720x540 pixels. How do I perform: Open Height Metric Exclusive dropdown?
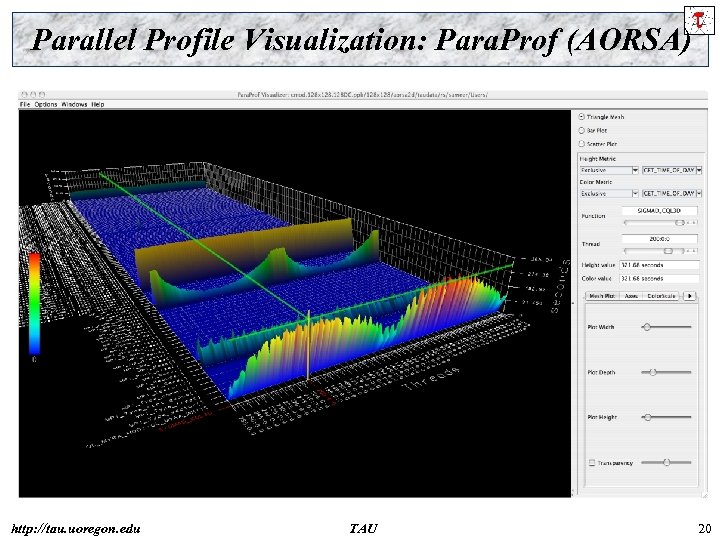click(x=609, y=170)
